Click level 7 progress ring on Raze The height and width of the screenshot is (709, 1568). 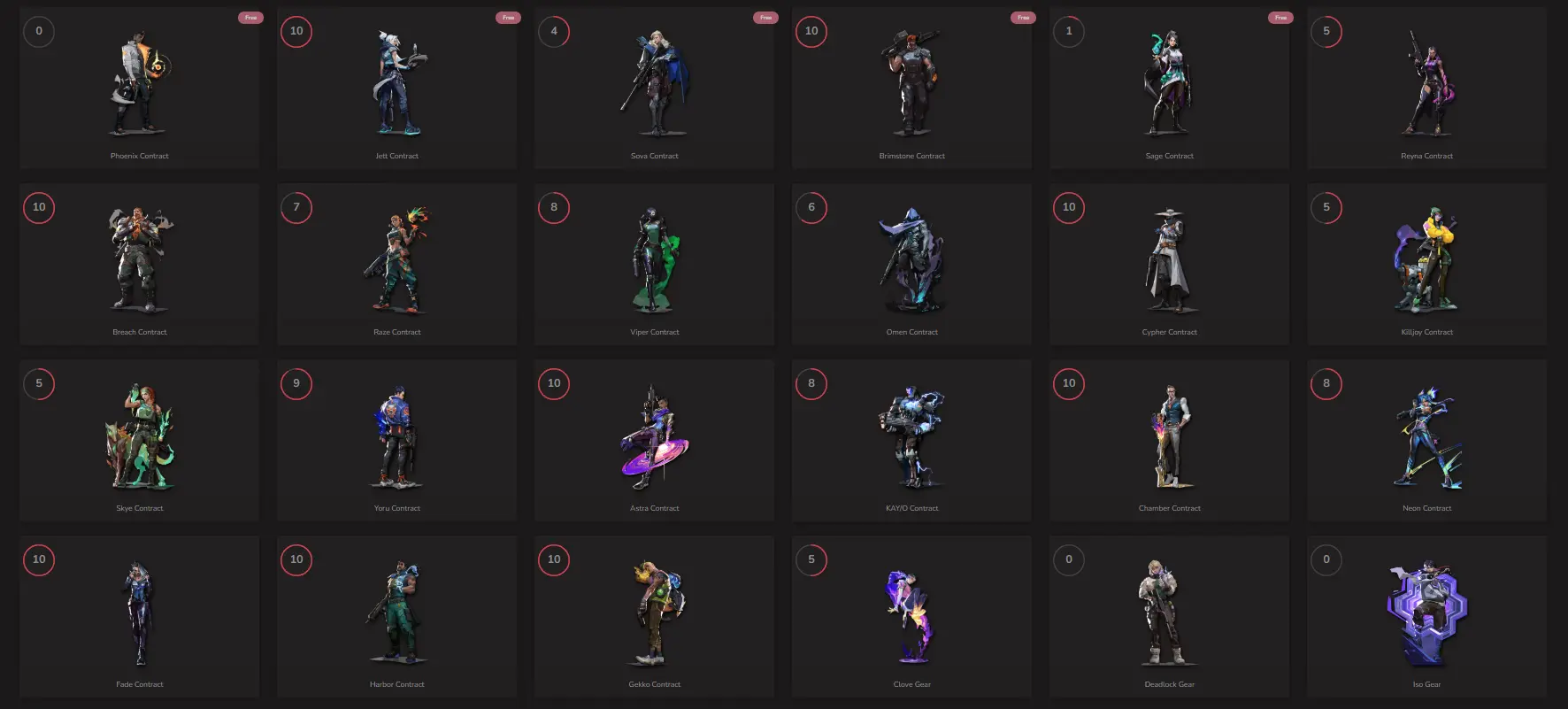point(296,207)
